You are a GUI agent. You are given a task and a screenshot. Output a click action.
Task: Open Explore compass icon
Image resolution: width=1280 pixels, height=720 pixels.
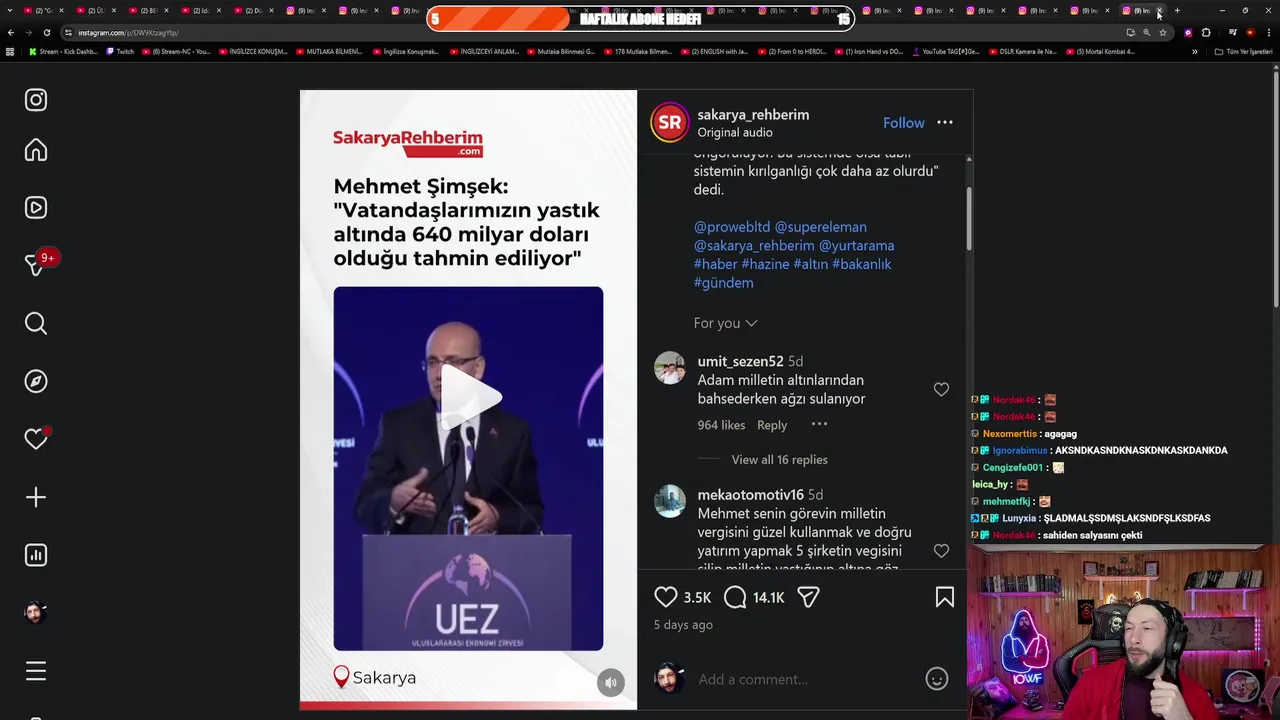[36, 381]
